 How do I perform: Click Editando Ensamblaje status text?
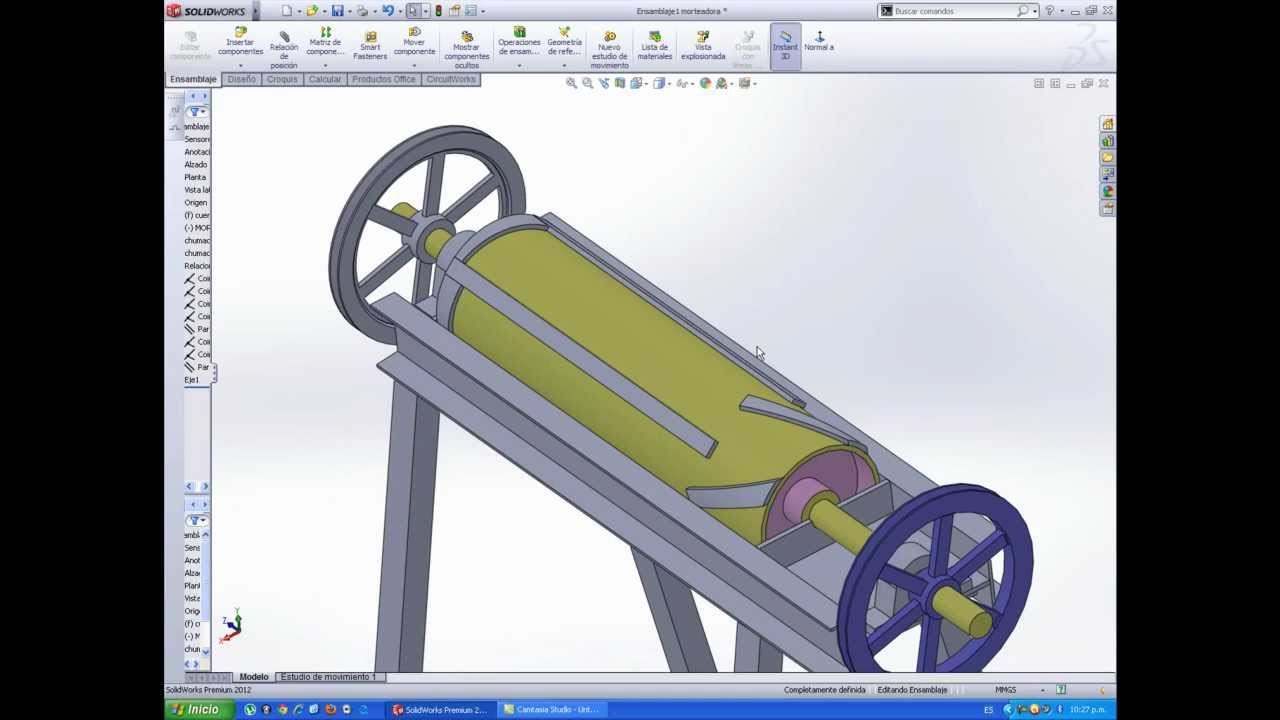tap(912, 690)
